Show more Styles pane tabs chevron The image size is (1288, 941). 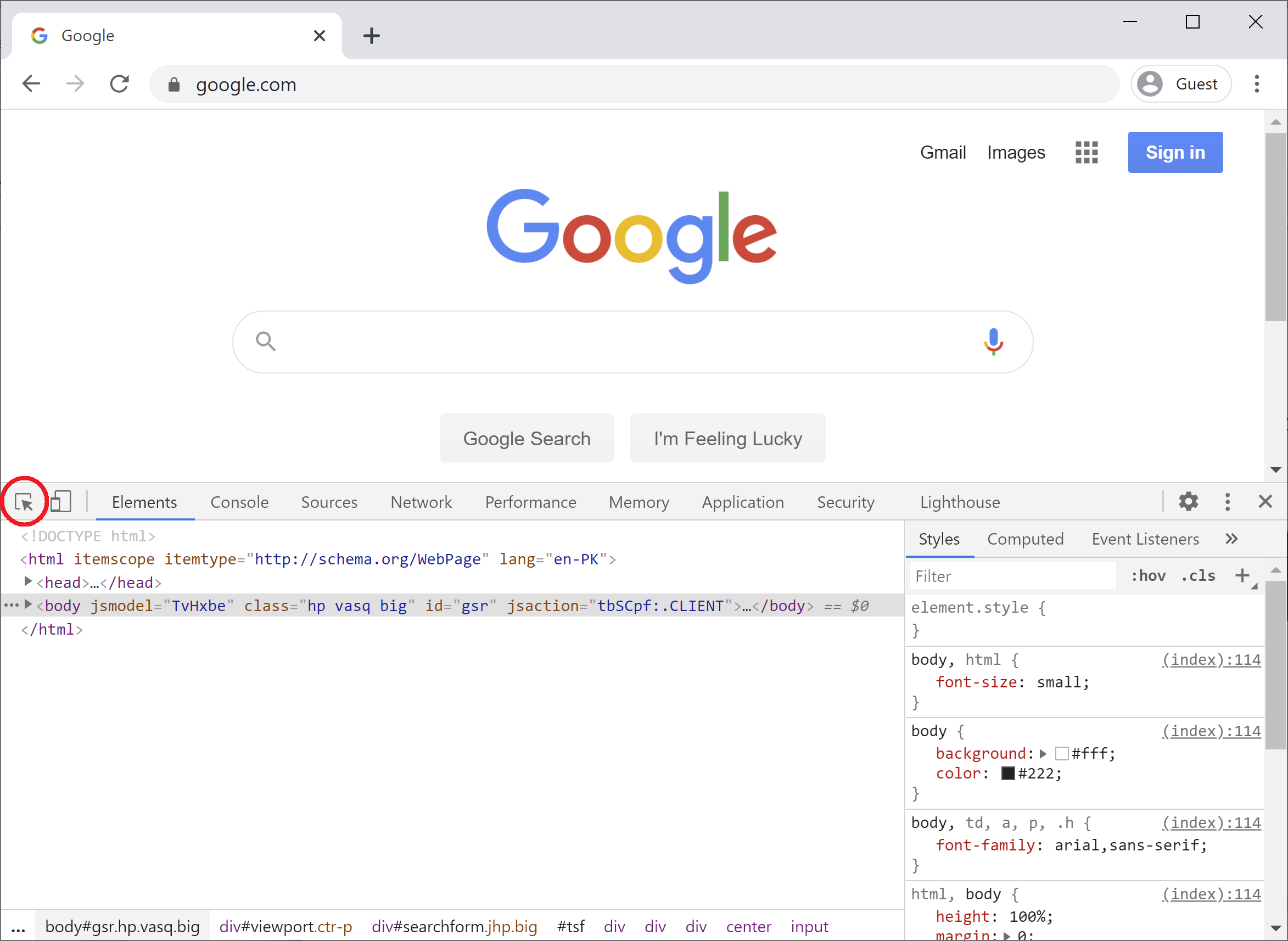pyautogui.click(x=1231, y=539)
